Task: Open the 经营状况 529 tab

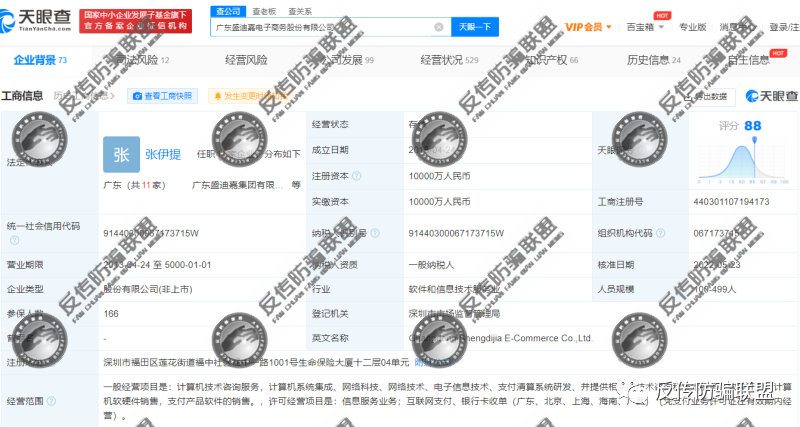Action: tap(449, 60)
